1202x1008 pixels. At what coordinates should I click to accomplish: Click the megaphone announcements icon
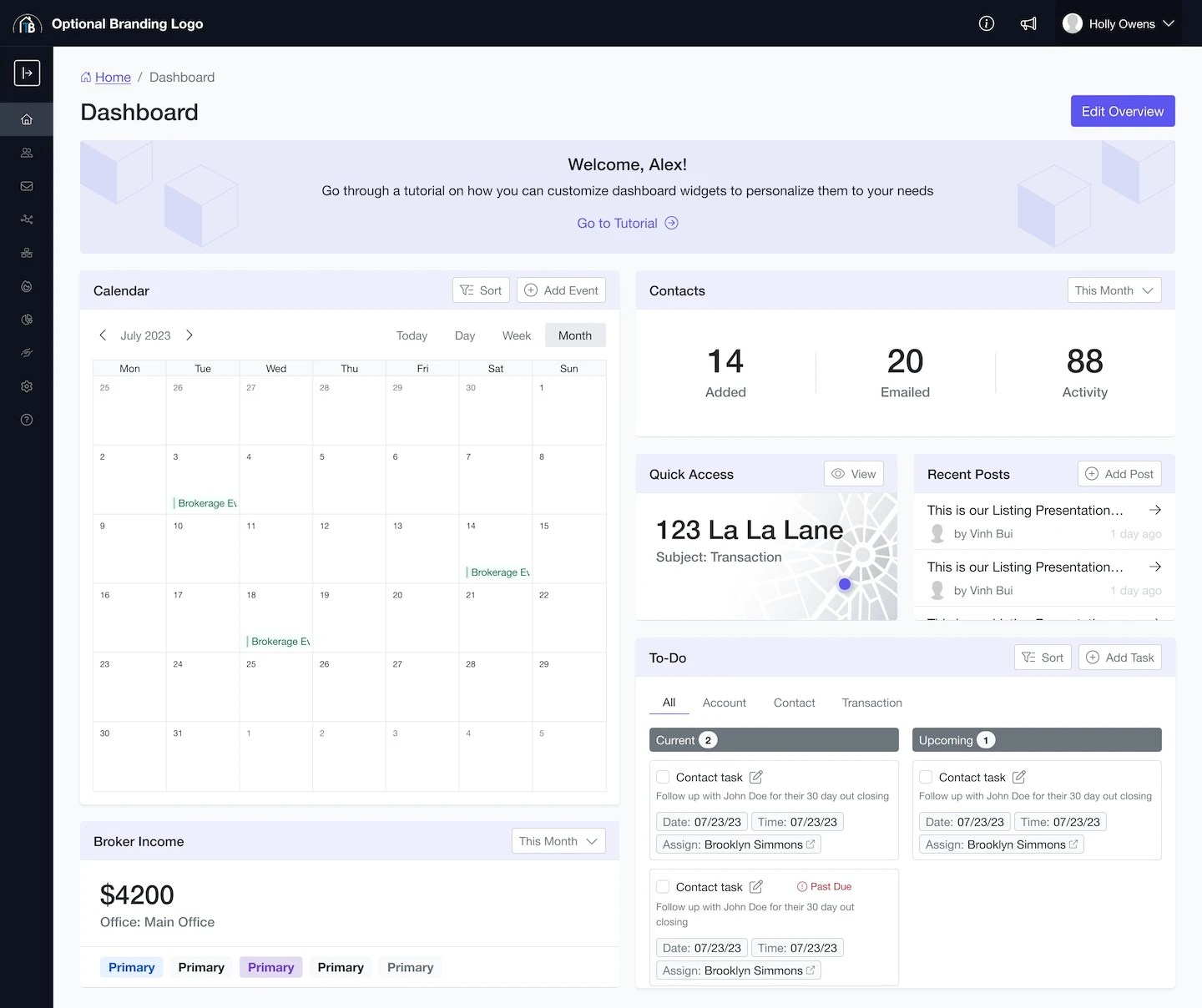coord(1028,23)
